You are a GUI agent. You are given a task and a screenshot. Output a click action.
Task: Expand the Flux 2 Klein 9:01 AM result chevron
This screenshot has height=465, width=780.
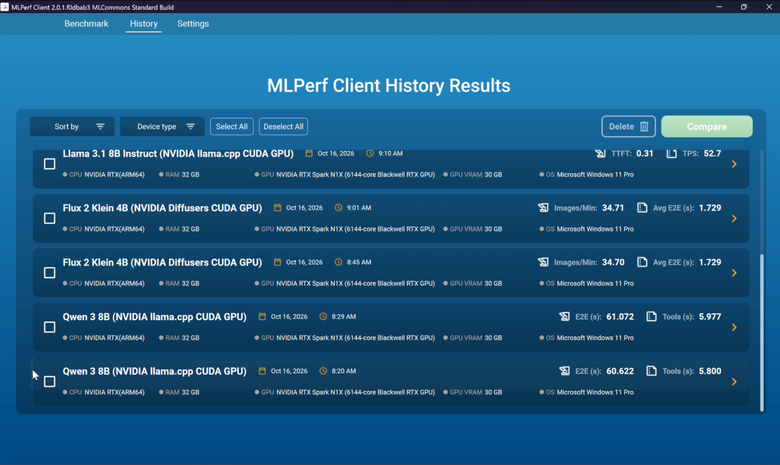pos(734,218)
